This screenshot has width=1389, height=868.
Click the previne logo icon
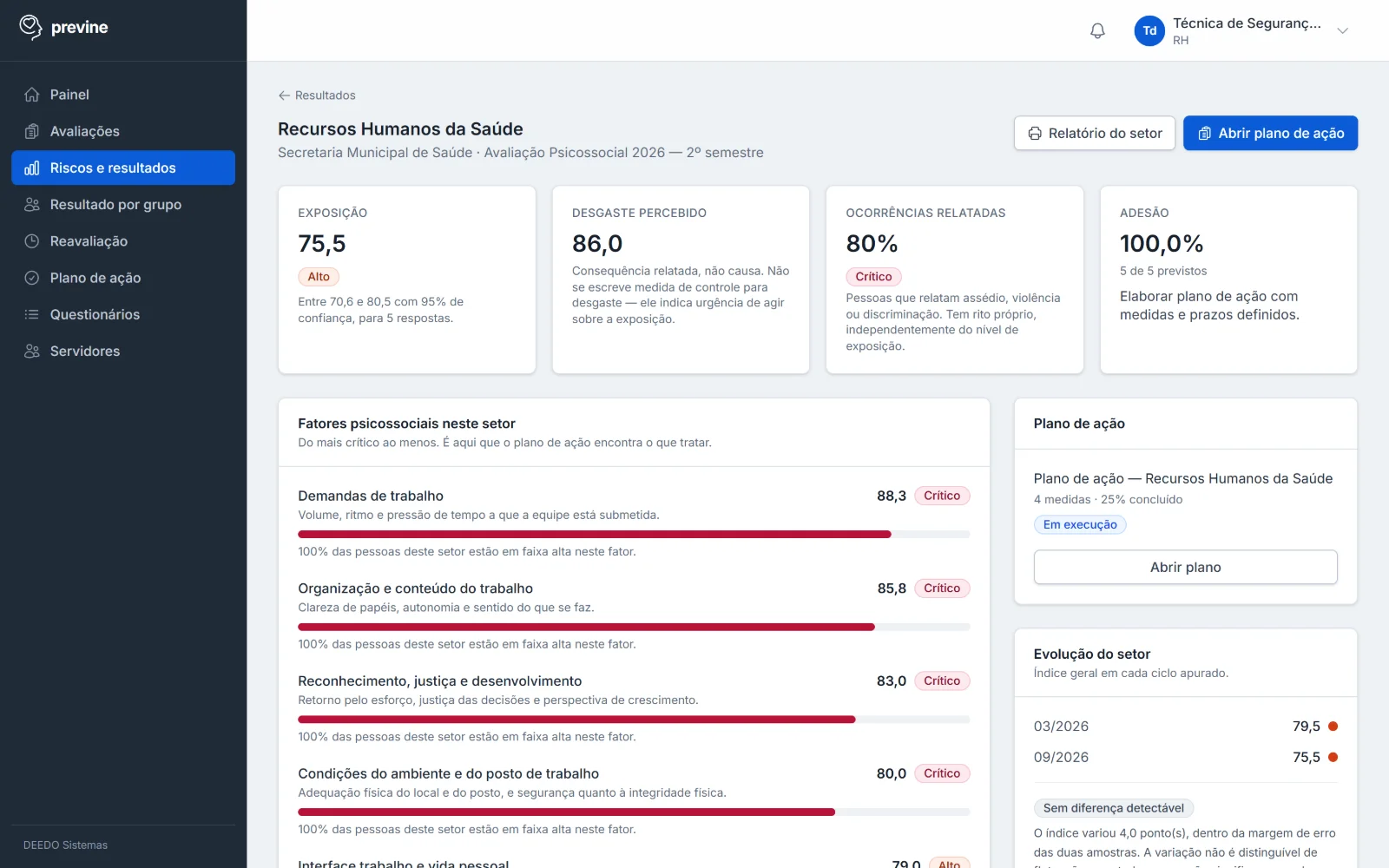[x=30, y=27]
